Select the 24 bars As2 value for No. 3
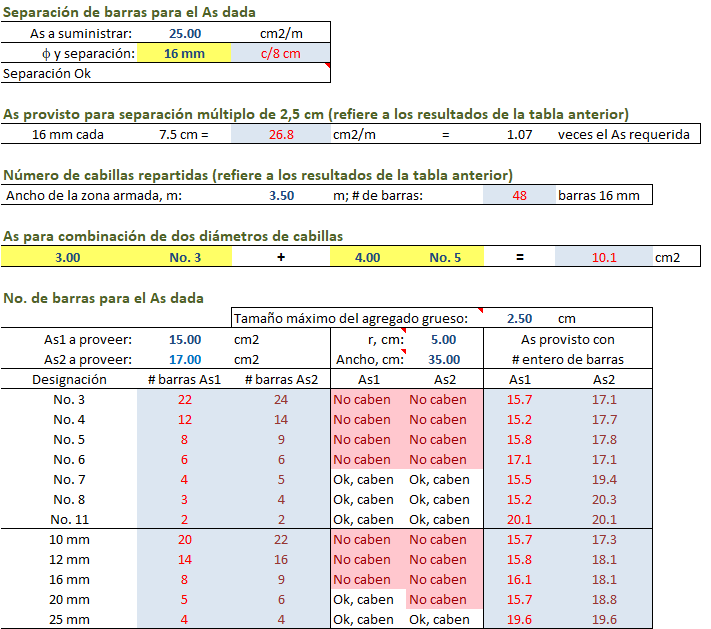The height and width of the screenshot is (629, 711). [281, 400]
